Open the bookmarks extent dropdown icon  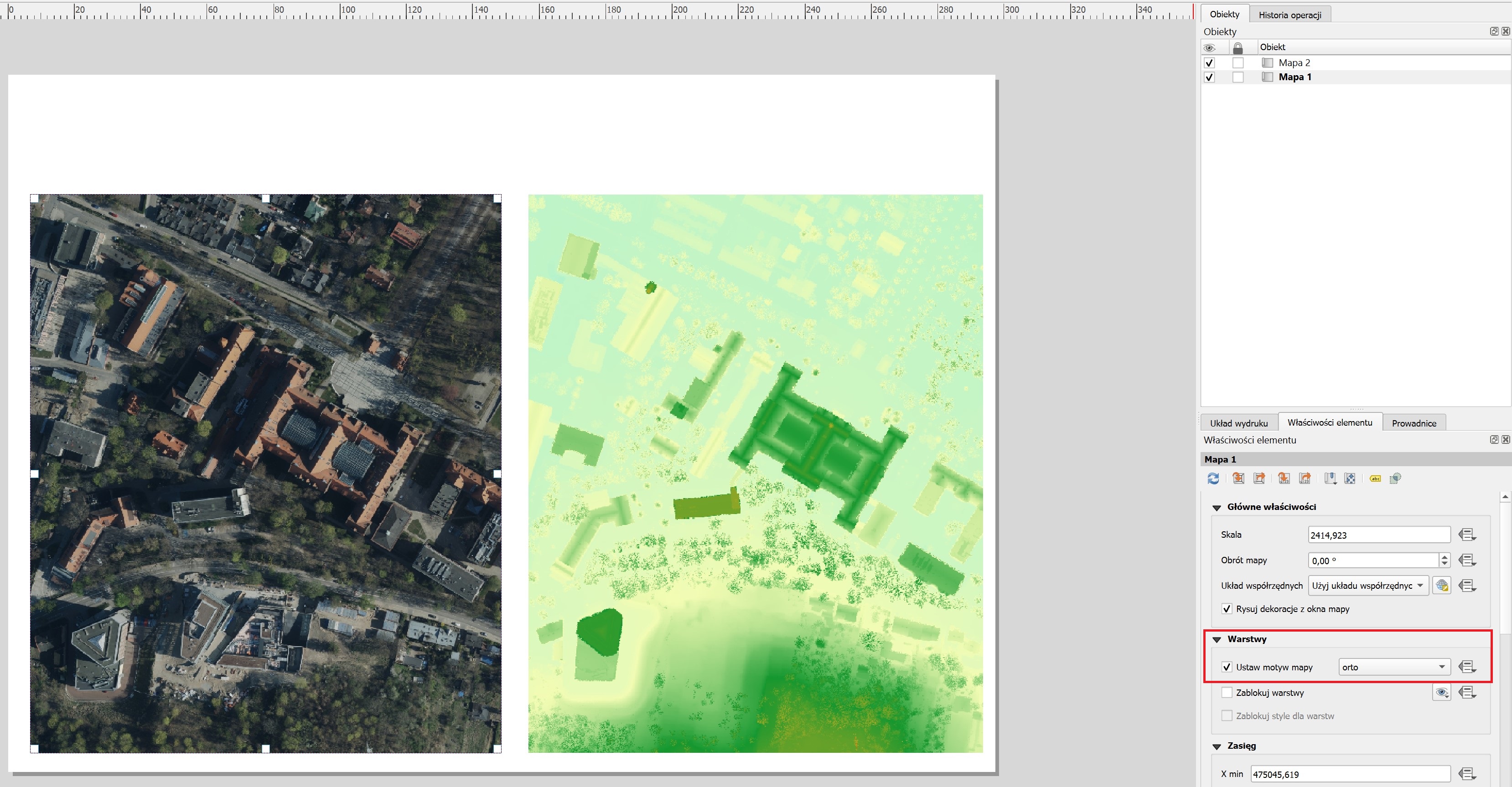pos(1330,478)
